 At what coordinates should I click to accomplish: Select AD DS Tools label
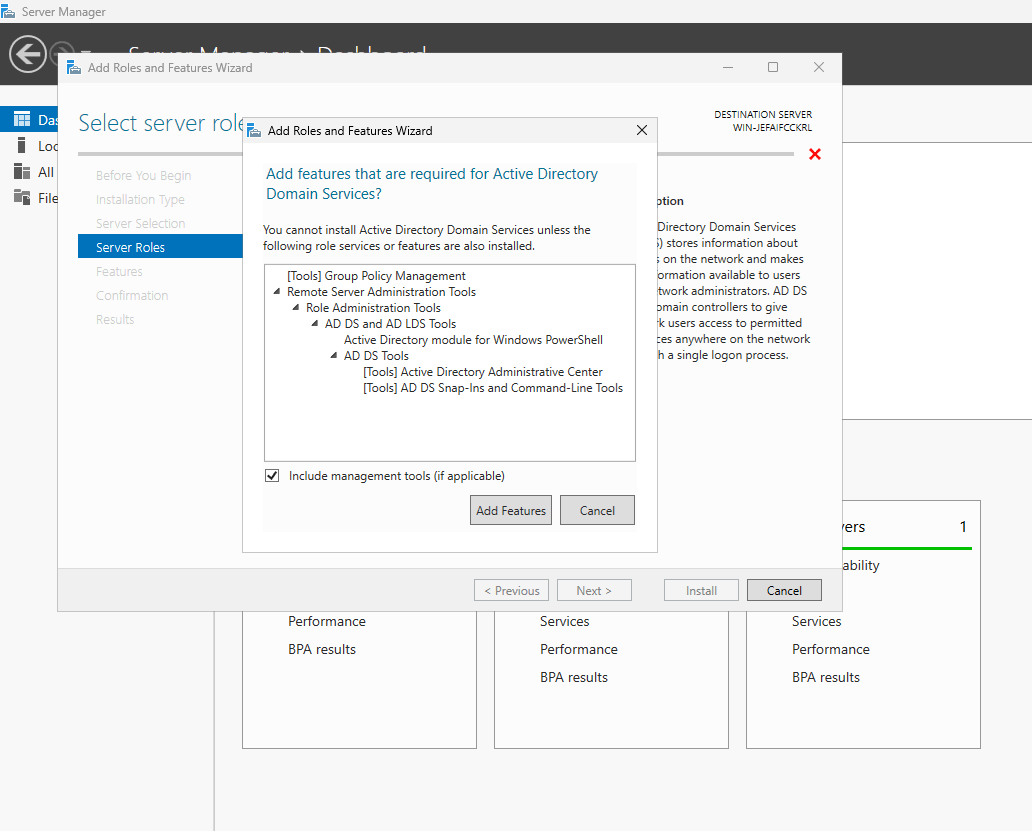pos(376,355)
